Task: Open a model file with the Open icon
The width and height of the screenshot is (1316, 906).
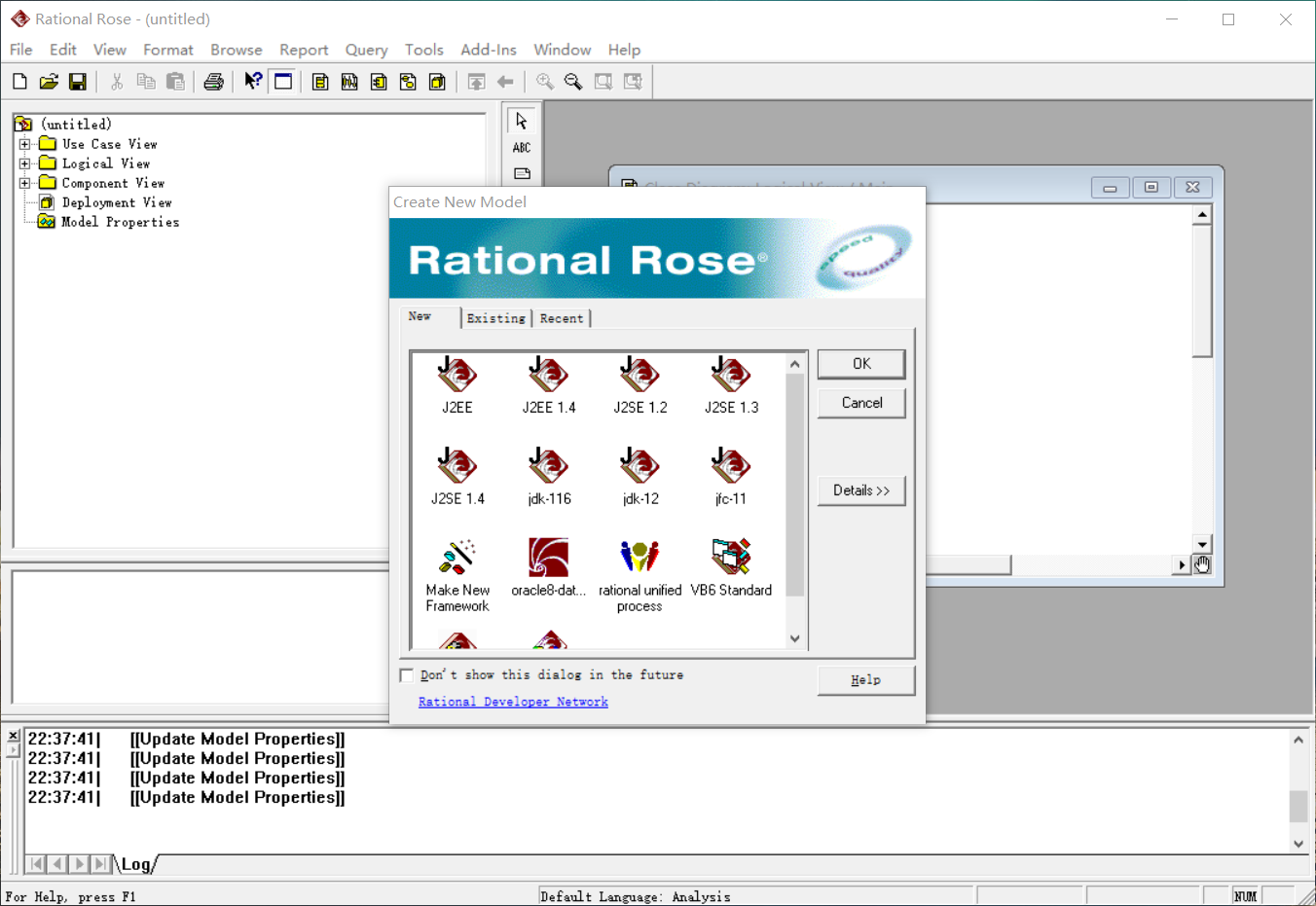Action: pos(48,81)
